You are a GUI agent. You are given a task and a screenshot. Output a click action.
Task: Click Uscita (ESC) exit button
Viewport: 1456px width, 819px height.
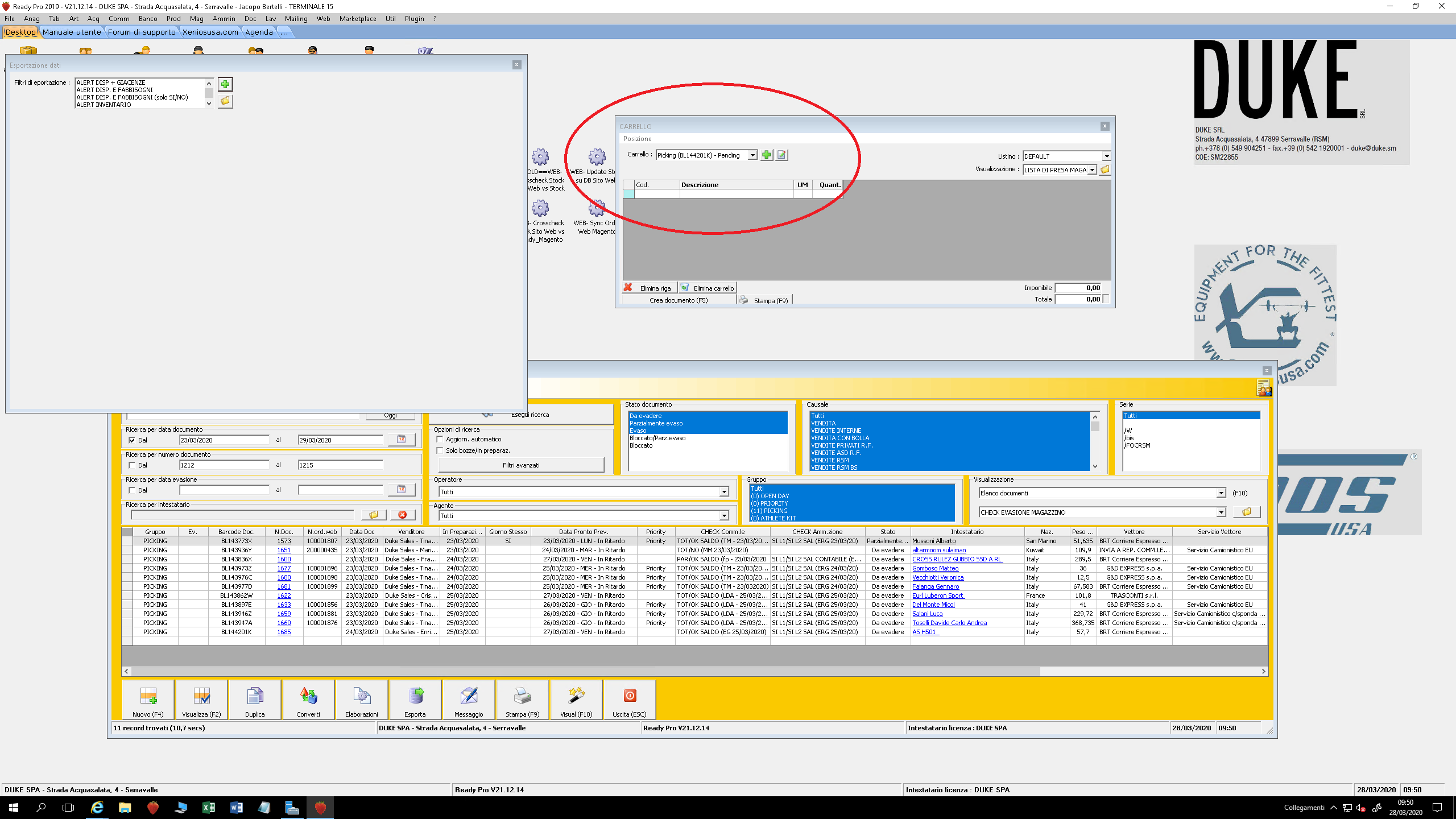(629, 700)
